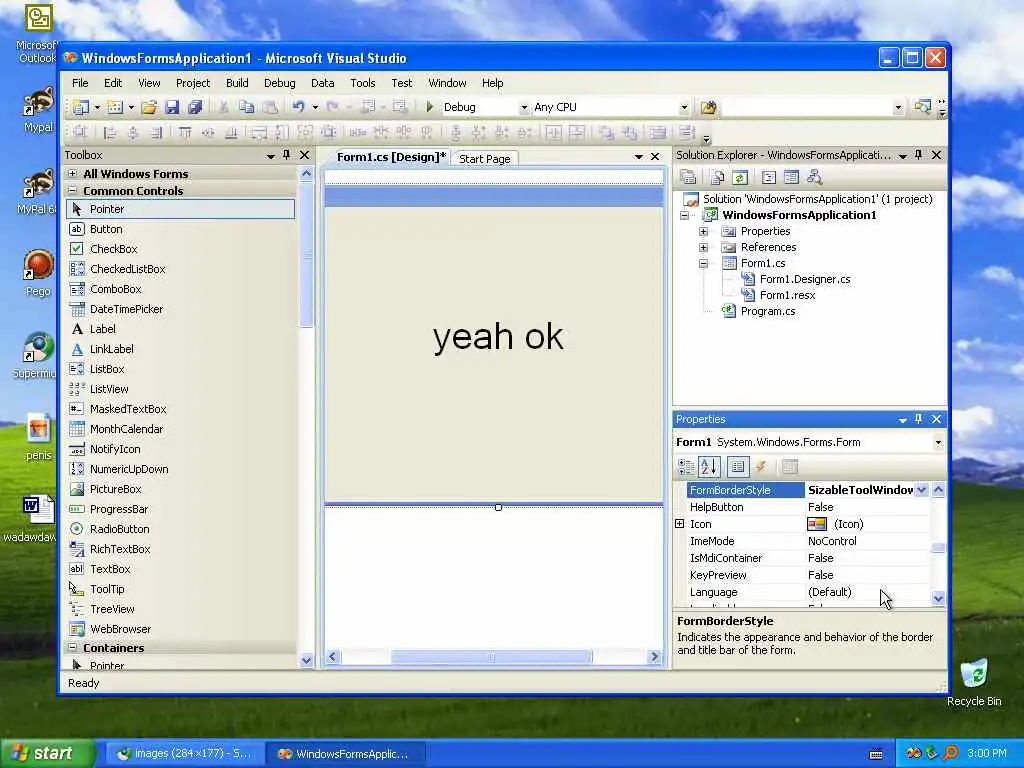Select the Button control in Toolbox

180,229
